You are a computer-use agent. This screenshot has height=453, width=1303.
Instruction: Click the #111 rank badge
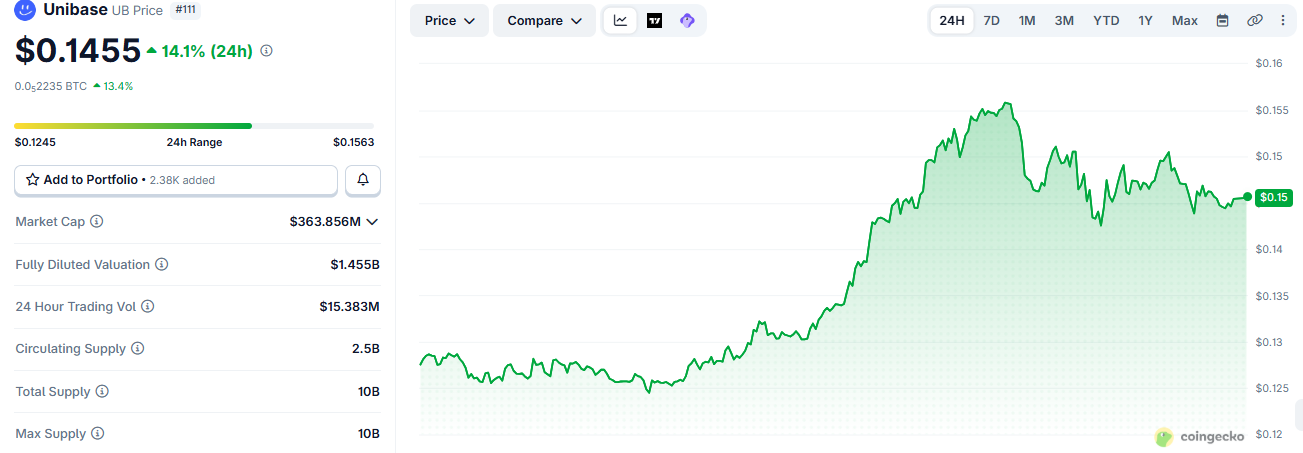pyautogui.click(x=185, y=9)
